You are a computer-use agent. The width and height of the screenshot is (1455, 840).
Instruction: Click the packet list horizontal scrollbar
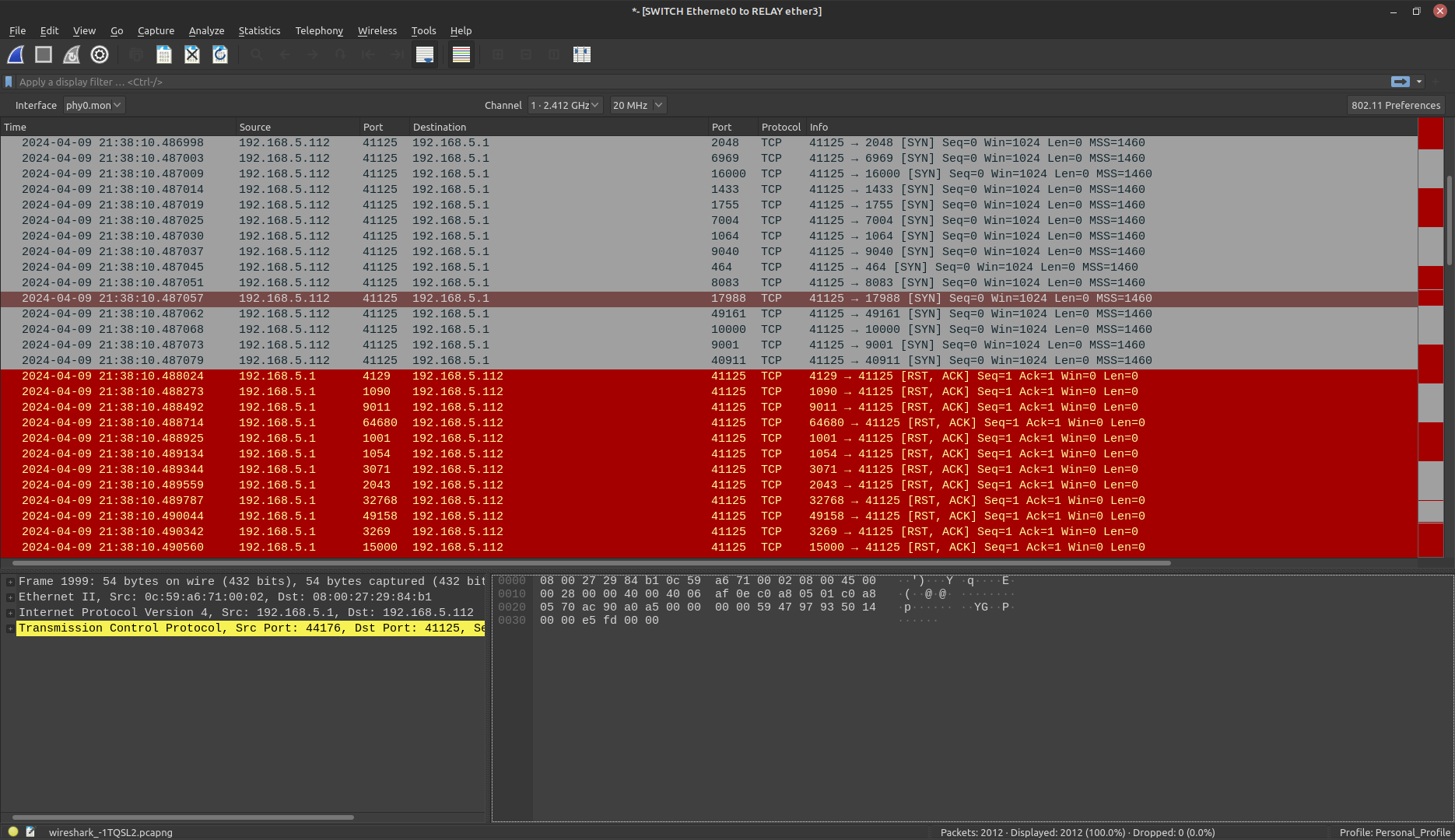591,562
